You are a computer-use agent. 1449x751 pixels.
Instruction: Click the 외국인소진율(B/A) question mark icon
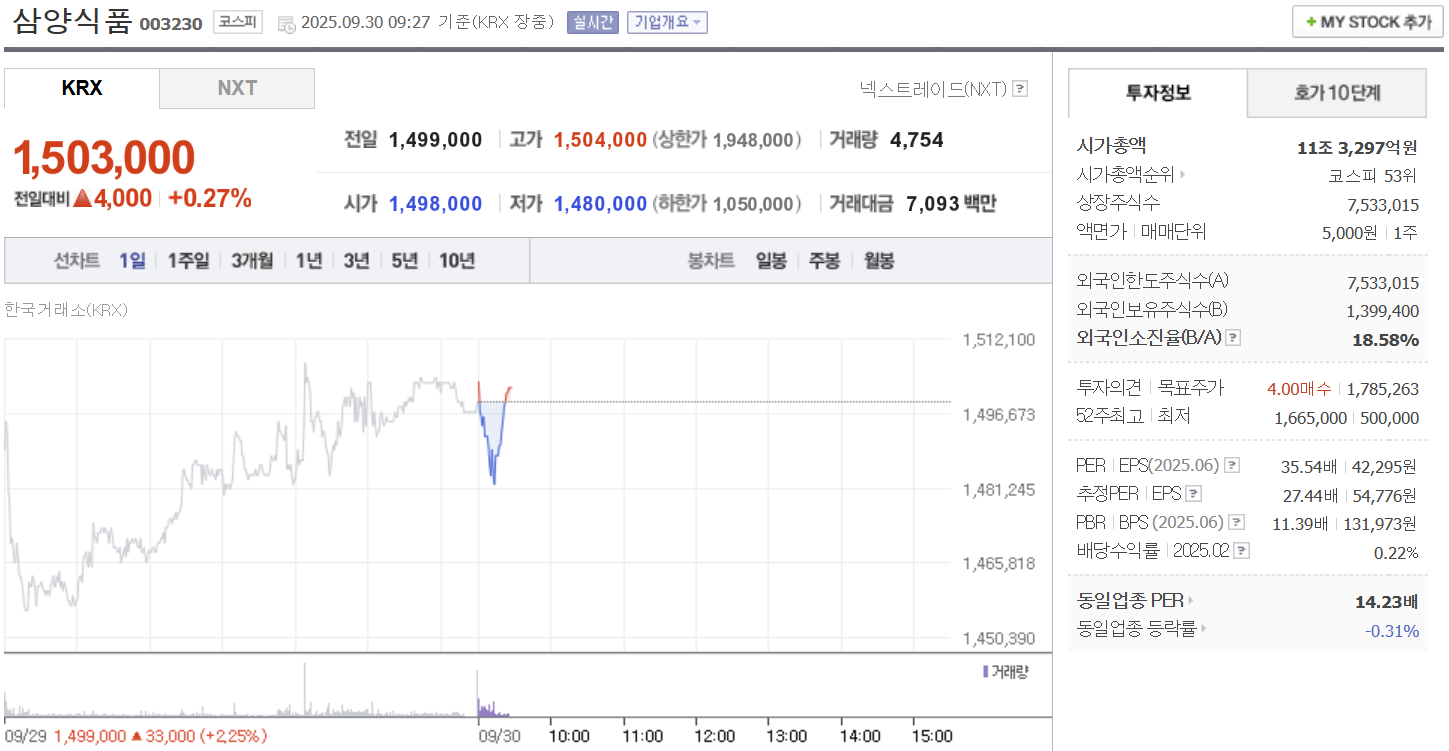[1233, 337]
